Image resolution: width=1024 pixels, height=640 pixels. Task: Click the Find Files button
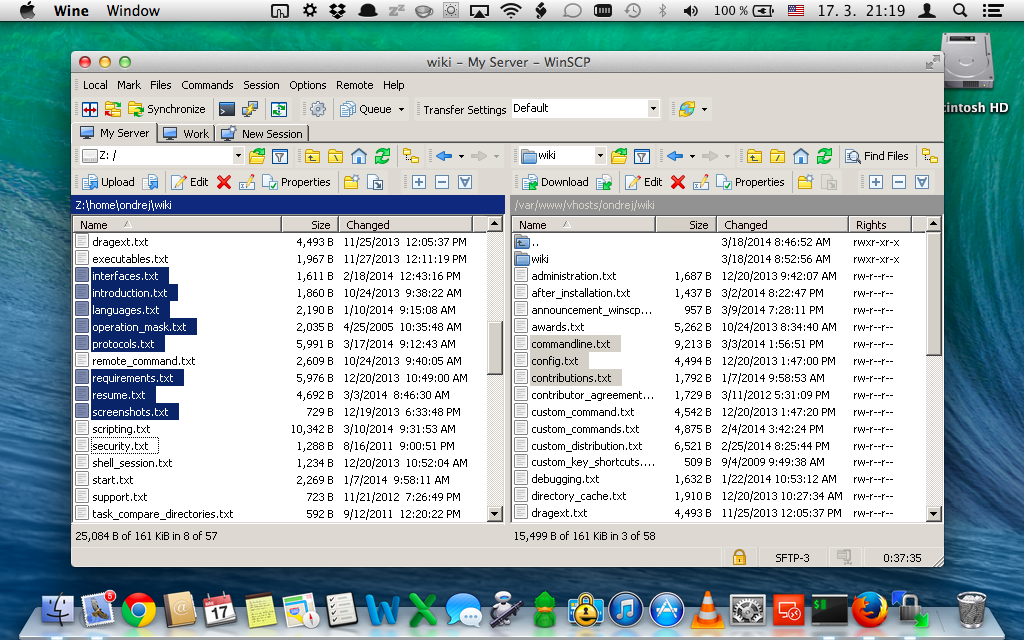pyautogui.click(x=877, y=156)
